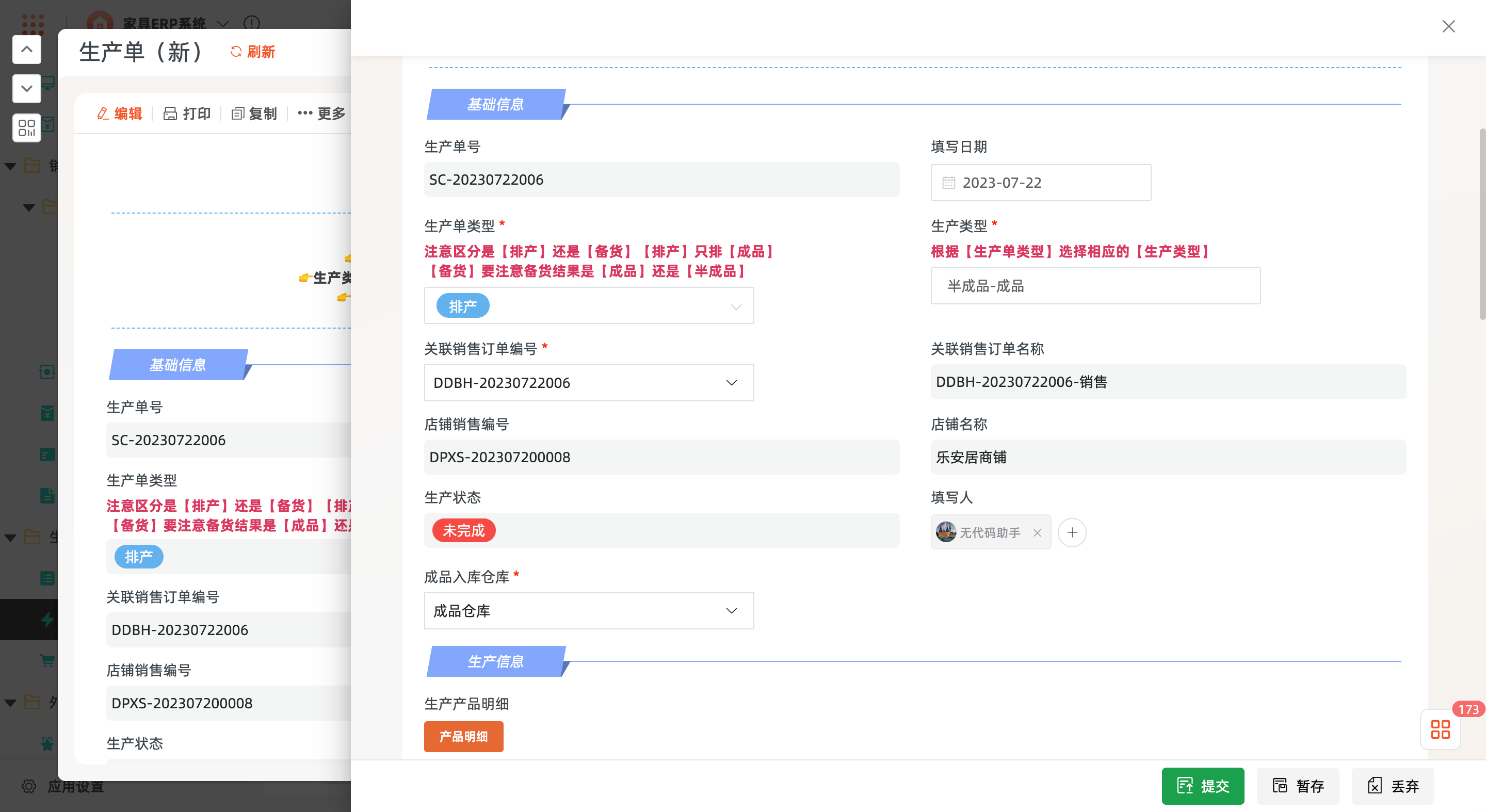Viewport: 1486px width, 812px height.
Task: Click the green 提交 submit button
Action: click(x=1202, y=786)
